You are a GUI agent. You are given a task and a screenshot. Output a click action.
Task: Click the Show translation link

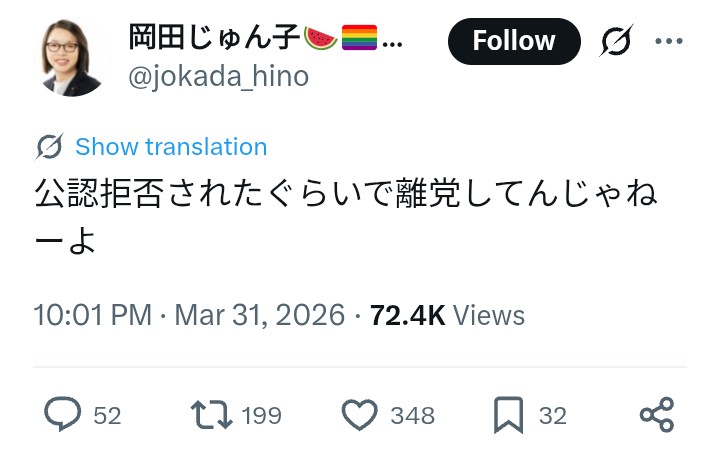click(171, 147)
